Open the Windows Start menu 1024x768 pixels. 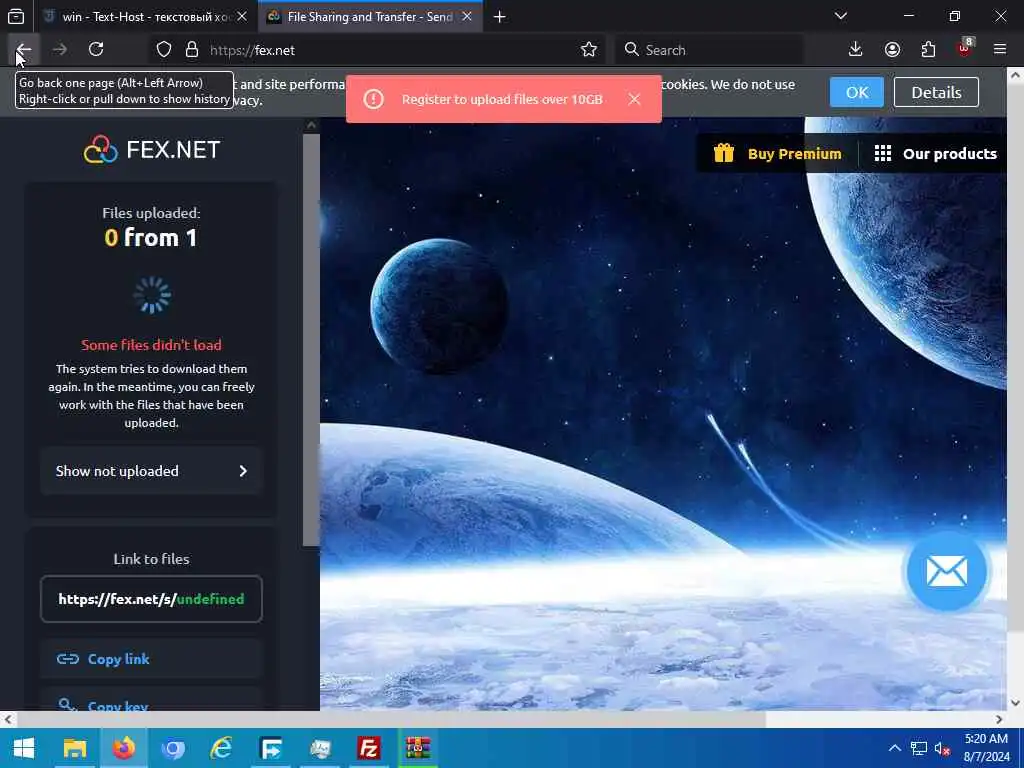tap(24, 748)
